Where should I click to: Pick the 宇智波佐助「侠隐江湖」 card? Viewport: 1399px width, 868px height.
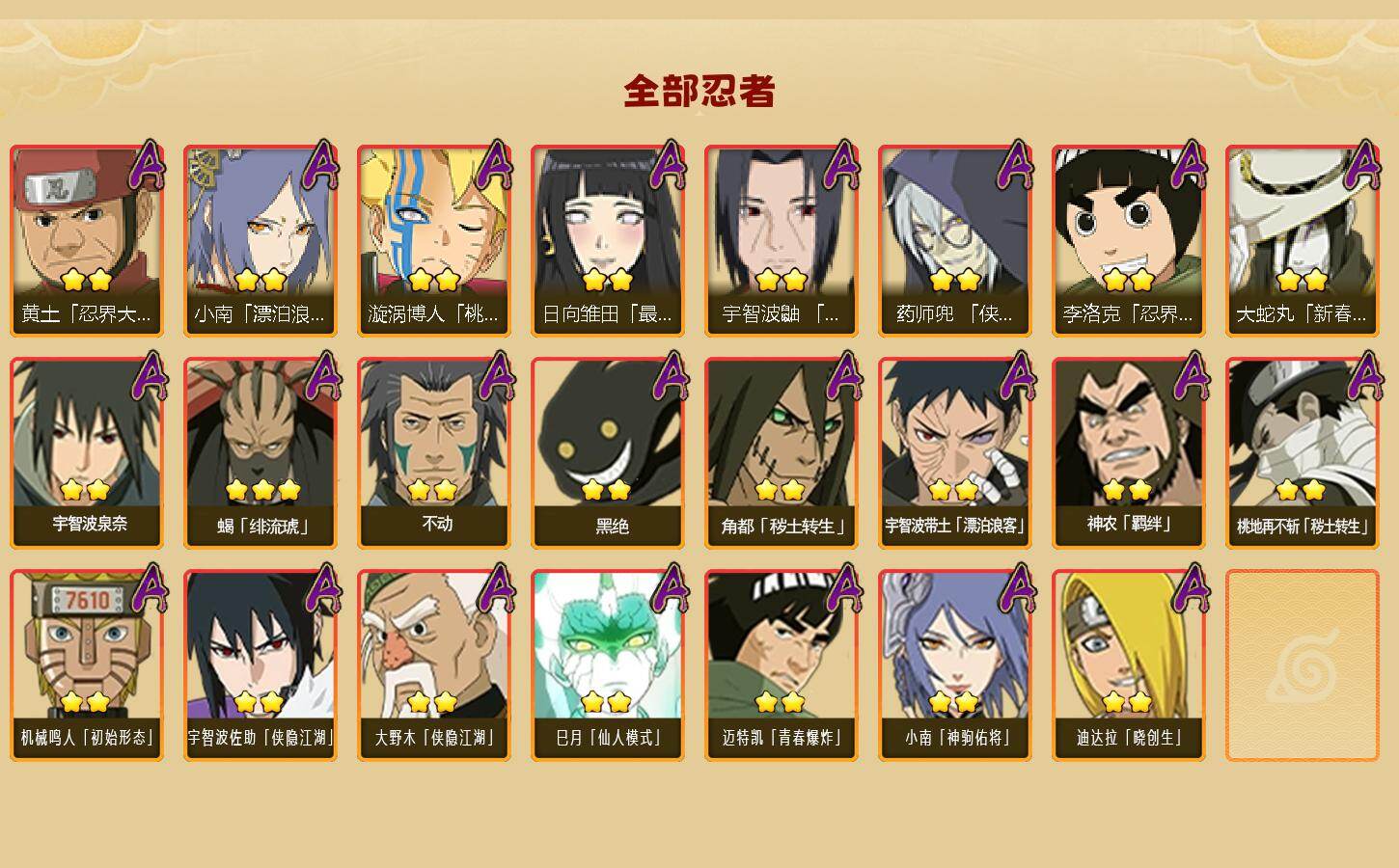coord(261,665)
